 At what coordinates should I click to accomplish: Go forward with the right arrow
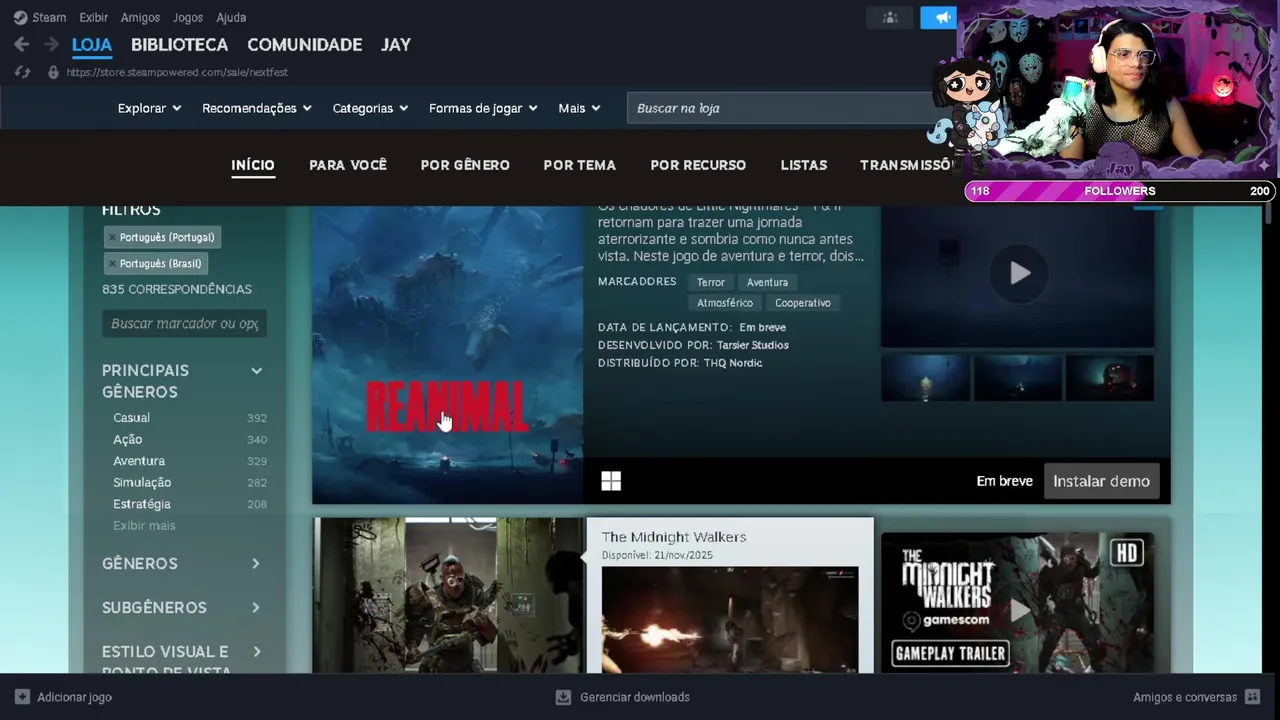(51, 44)
